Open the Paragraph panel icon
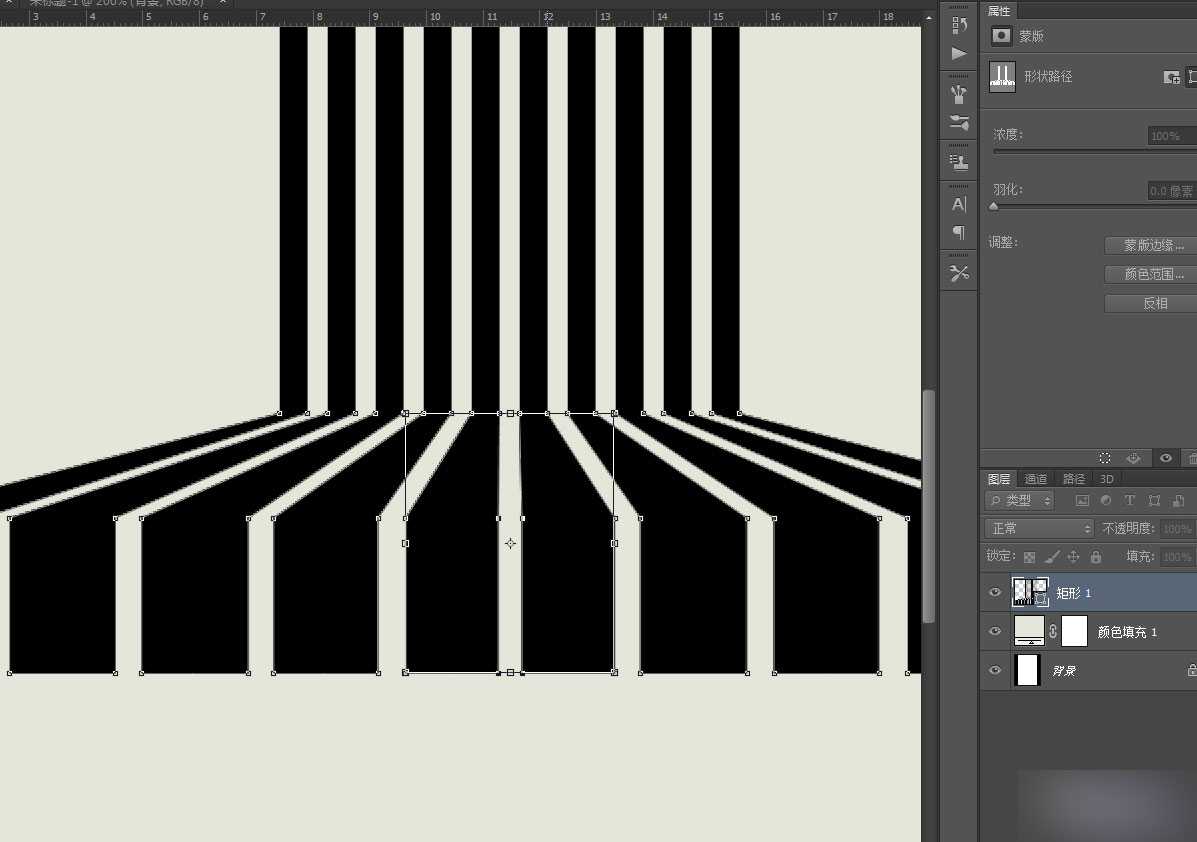Screen dimensions: 1197x842 point(959,232)
